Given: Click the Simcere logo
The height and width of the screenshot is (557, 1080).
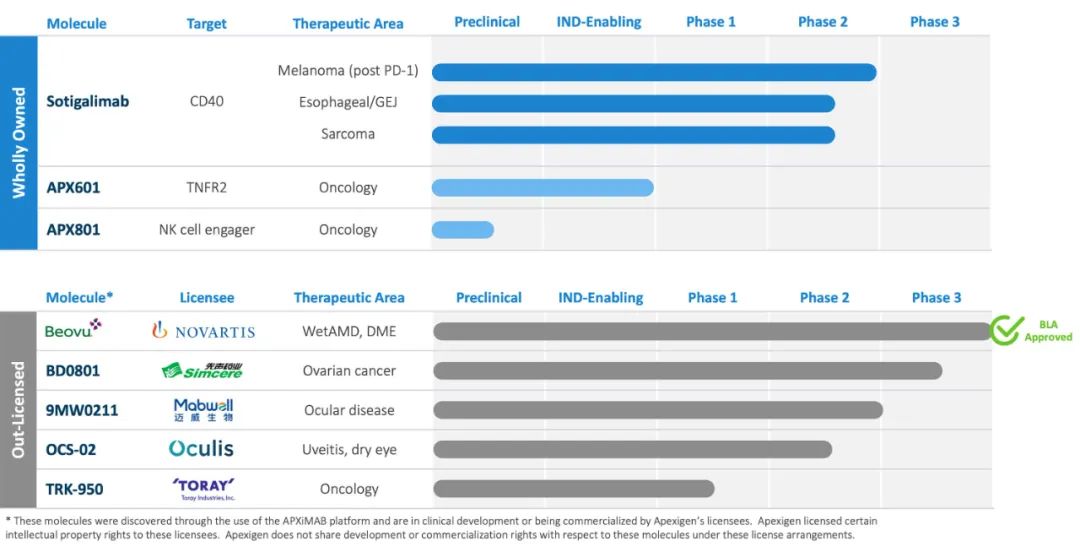Looking at the screenshot, I should 202,371.
